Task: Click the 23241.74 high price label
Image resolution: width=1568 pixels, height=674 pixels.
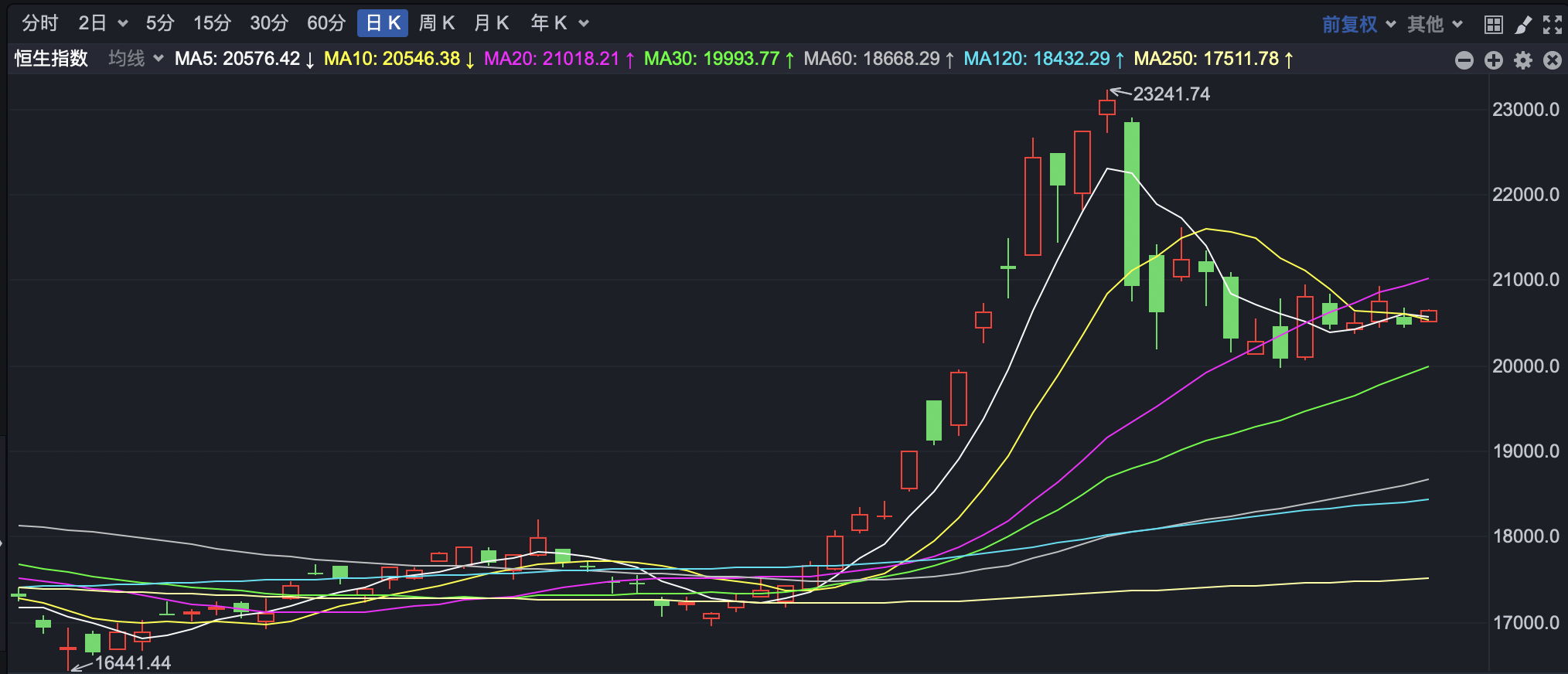Action: tap(1171, 94)
